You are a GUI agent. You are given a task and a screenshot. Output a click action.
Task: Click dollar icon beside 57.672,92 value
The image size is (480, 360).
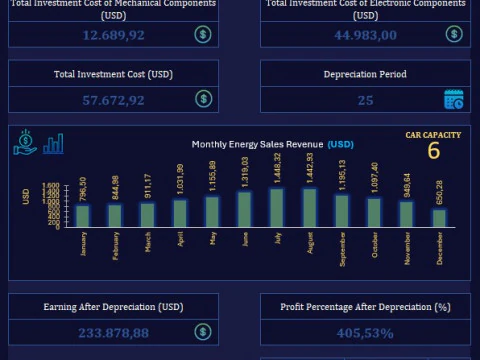(x=204, y=99)
